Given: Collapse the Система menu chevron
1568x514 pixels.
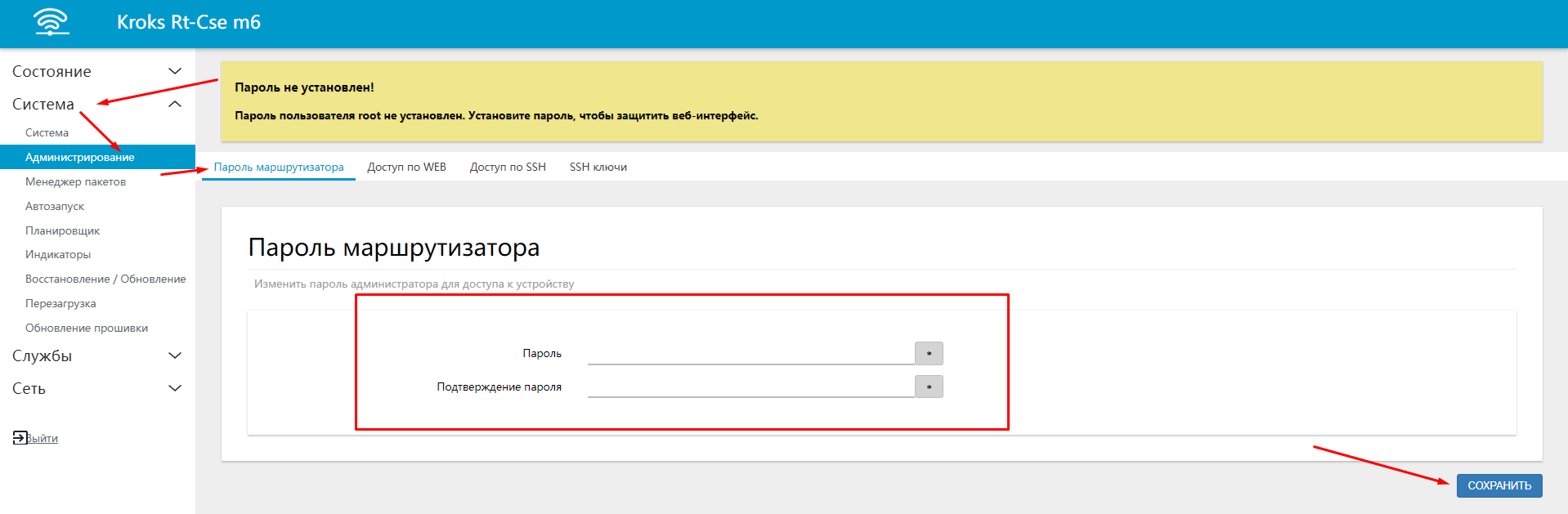Looking at the screenshot, I should tap(174, 104).
